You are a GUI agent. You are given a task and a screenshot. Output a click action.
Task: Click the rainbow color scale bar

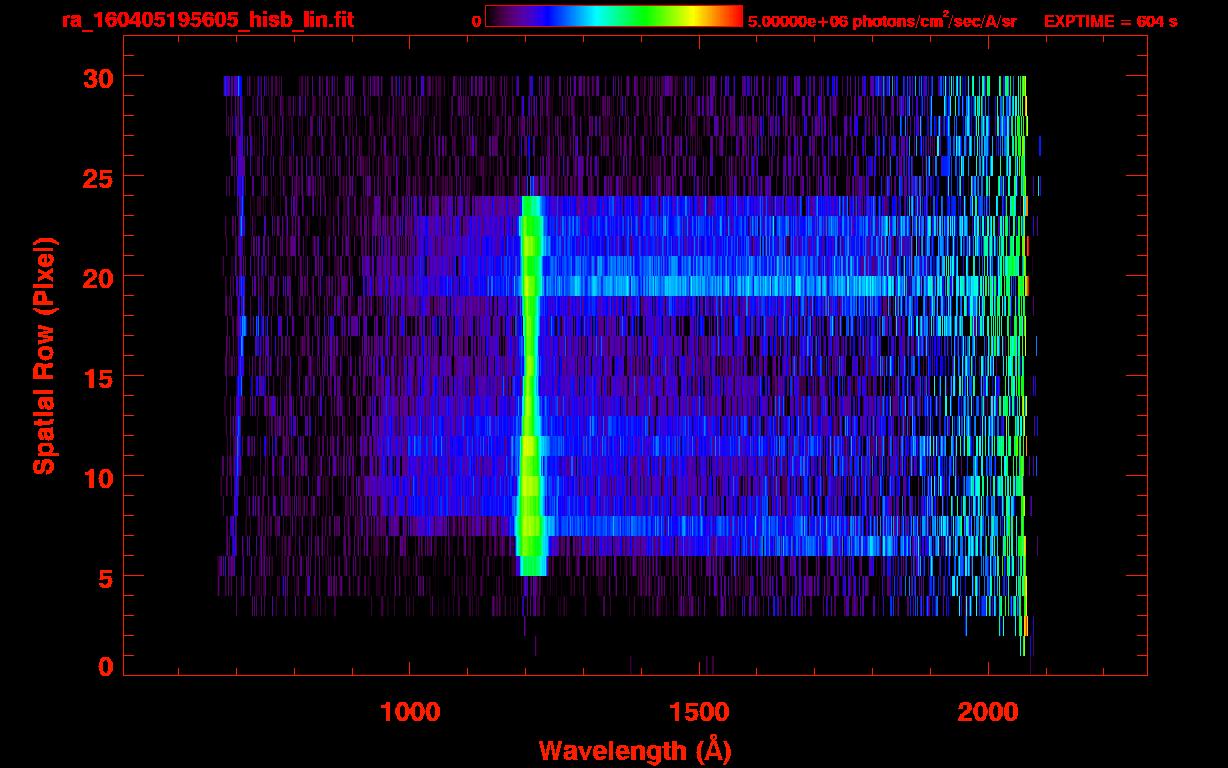[614, 16]
